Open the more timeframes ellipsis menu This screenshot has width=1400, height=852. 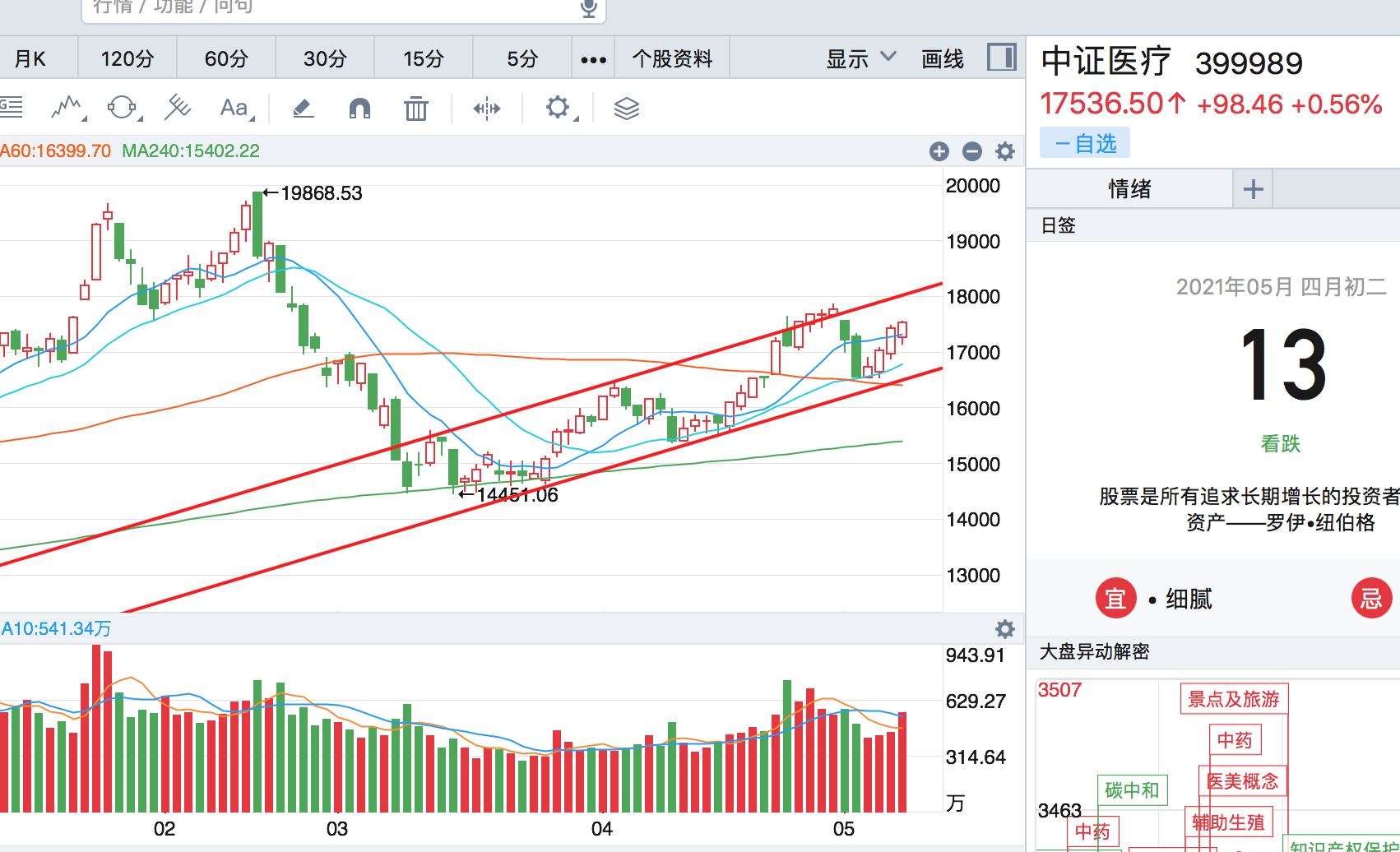pyautogui.click(x=593, y=59)
